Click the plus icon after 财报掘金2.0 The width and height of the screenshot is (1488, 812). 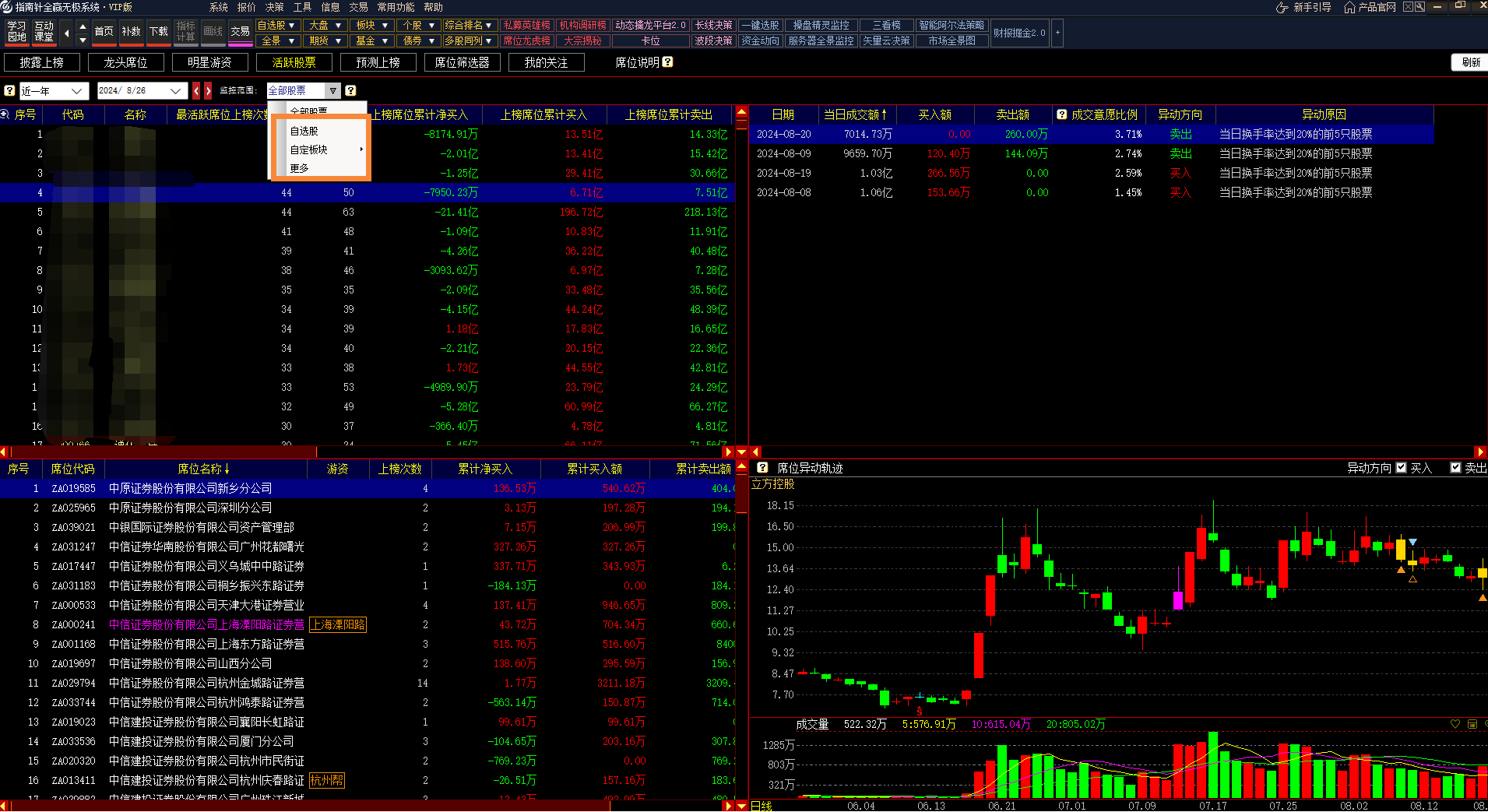pos(1057,33)
